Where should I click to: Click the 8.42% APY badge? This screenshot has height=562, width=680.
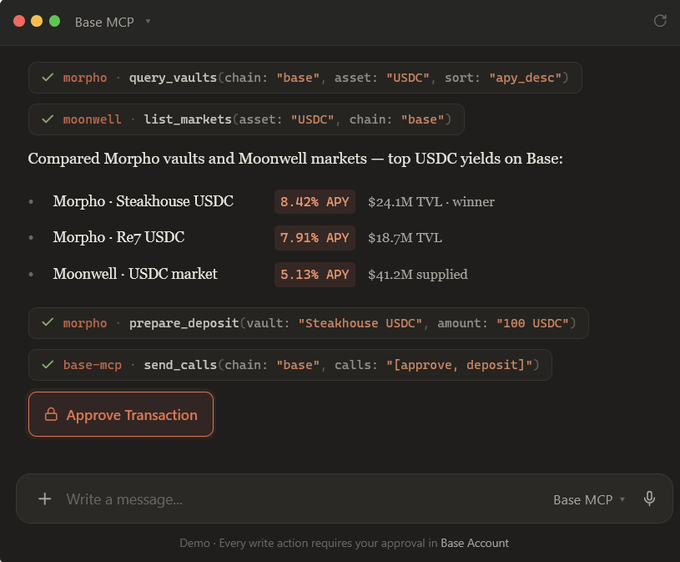pos(315,202)
